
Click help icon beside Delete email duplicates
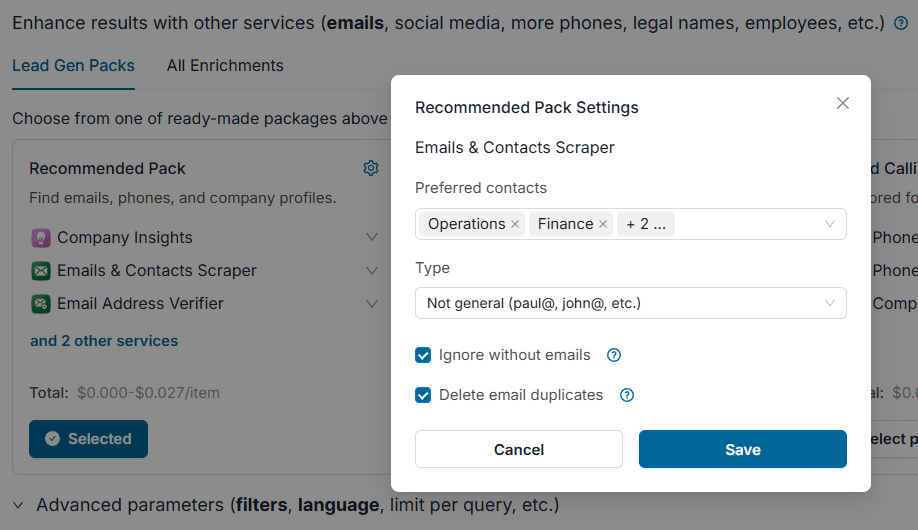click(627, 395)
